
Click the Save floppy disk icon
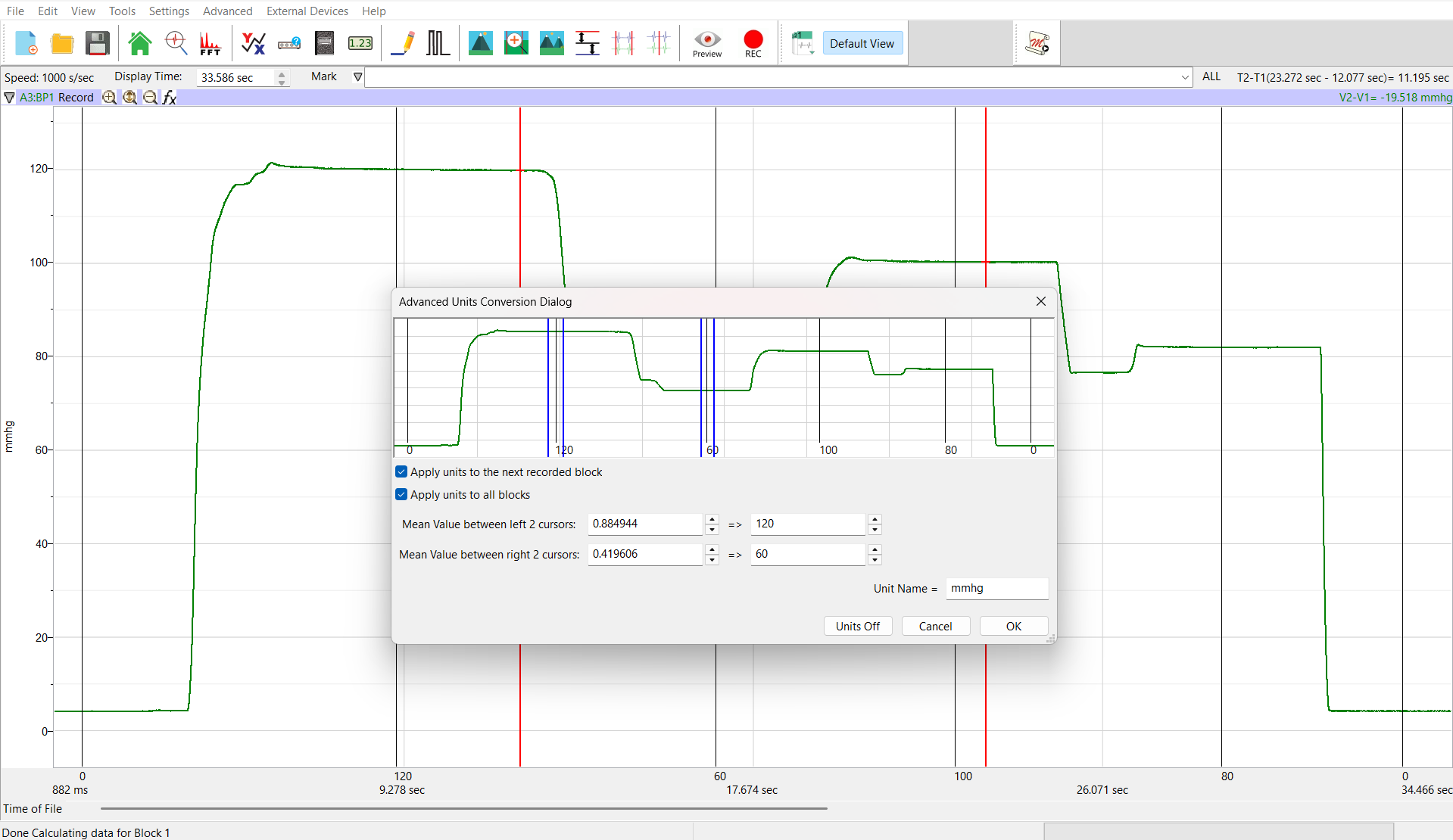click(98, 43)
